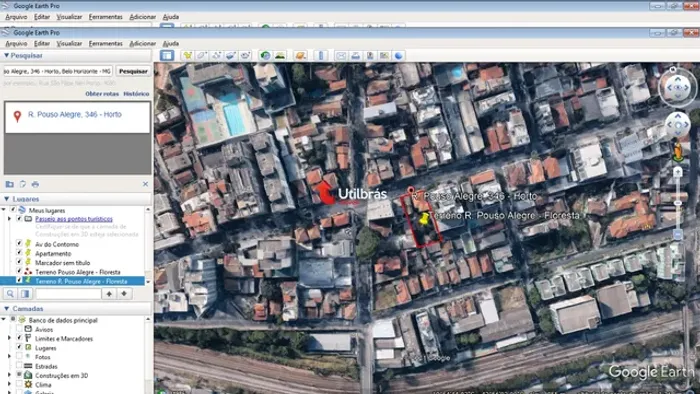Collapse the Camadas panel
The width and height of the screenshot is (700, 394).
(6, 308)
